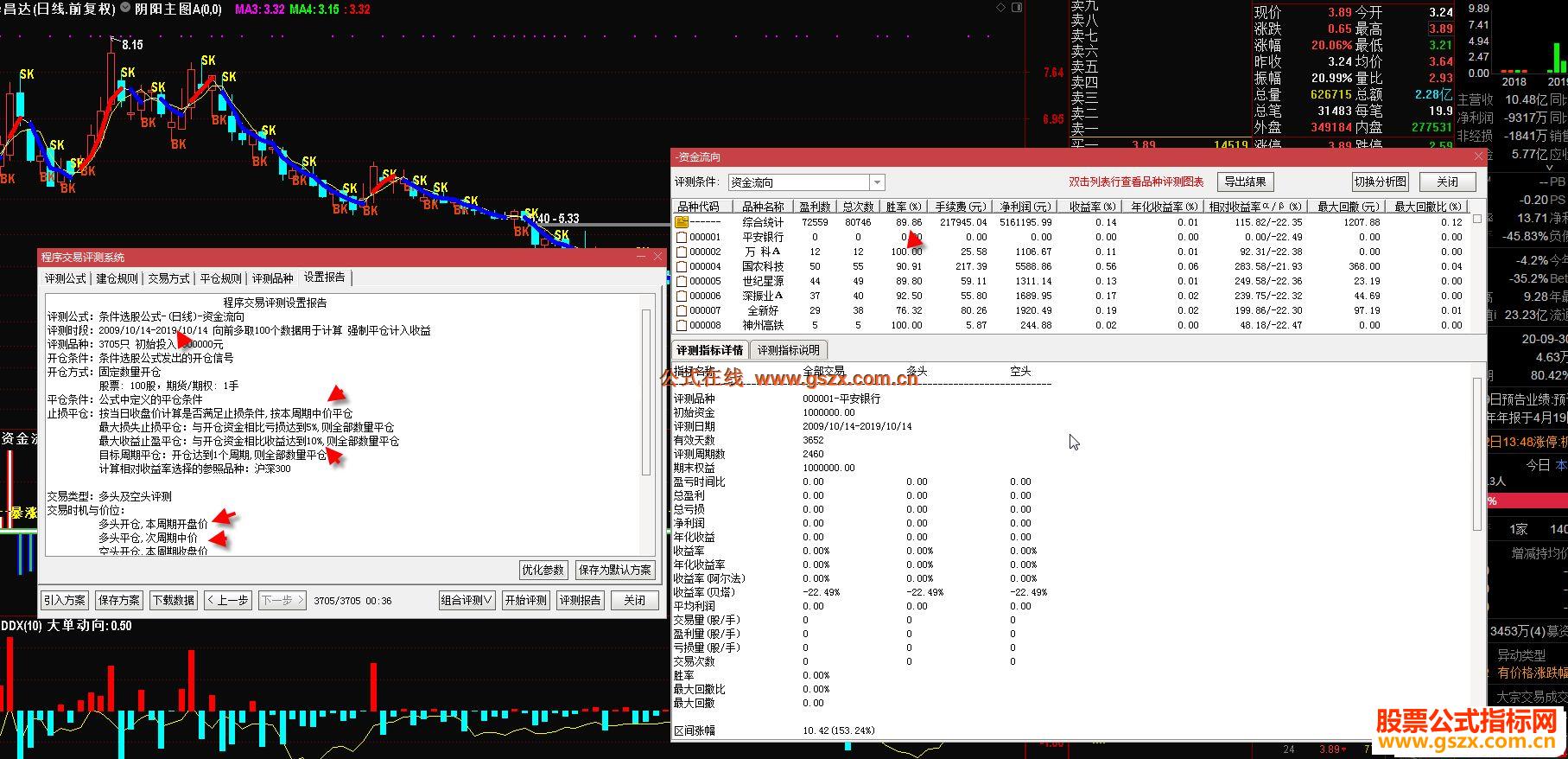Click the DDX(10) 大单动向 indicator label
1568x759 pixels.
[x=67, y=625]
